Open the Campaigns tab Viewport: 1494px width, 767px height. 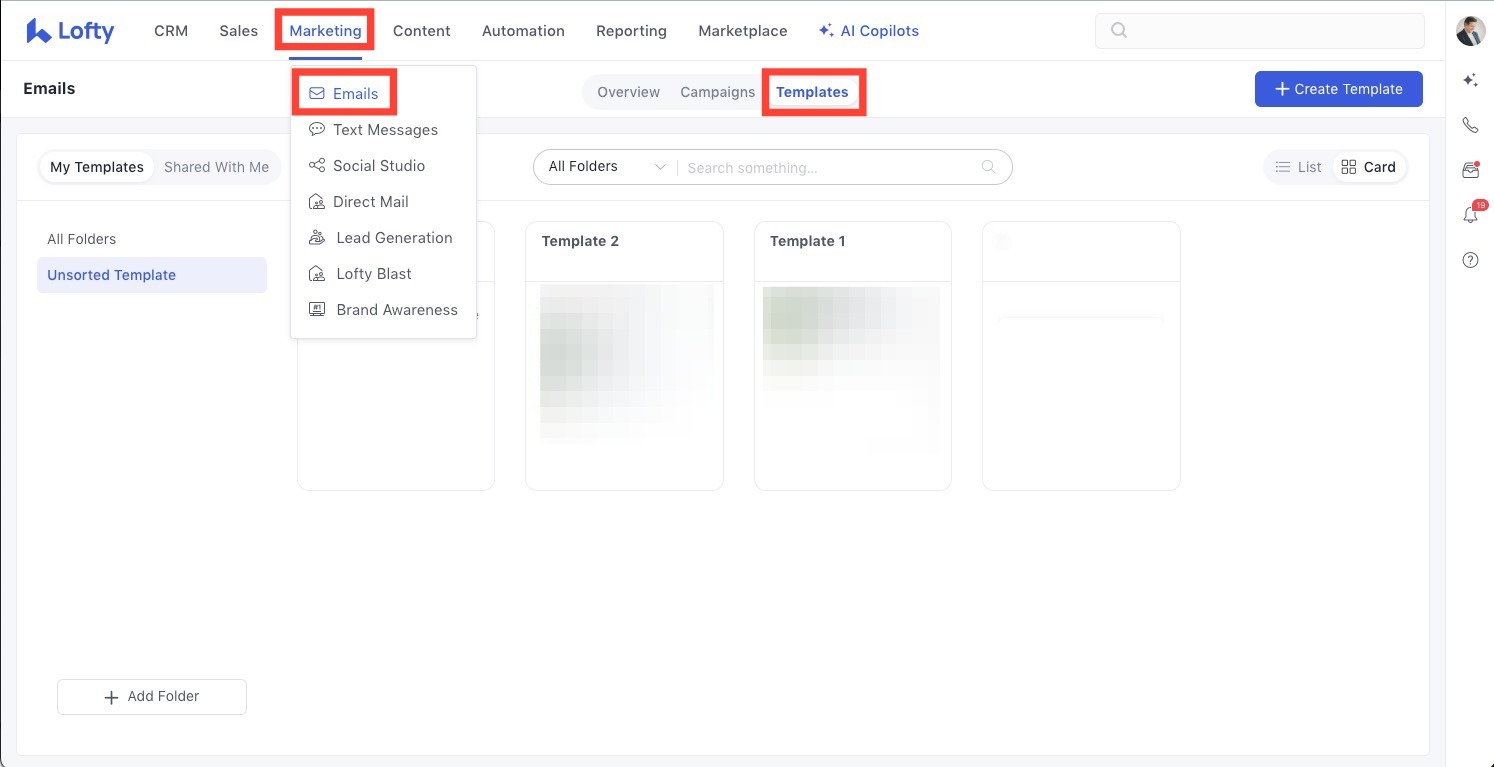pos(717,92)
